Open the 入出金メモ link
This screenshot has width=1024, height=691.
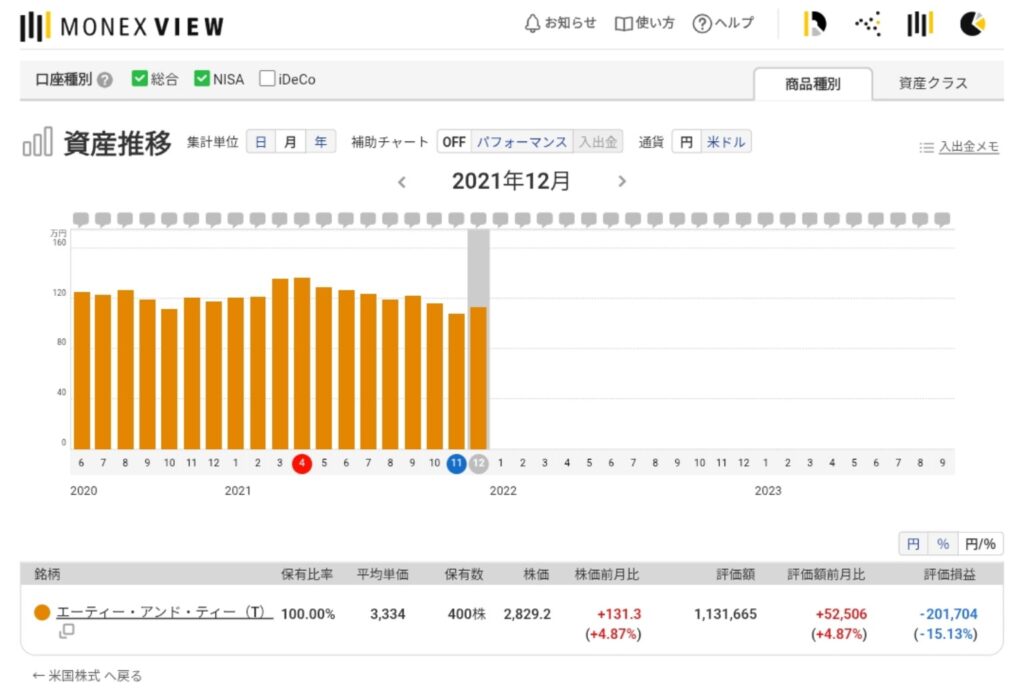[968, 147]
